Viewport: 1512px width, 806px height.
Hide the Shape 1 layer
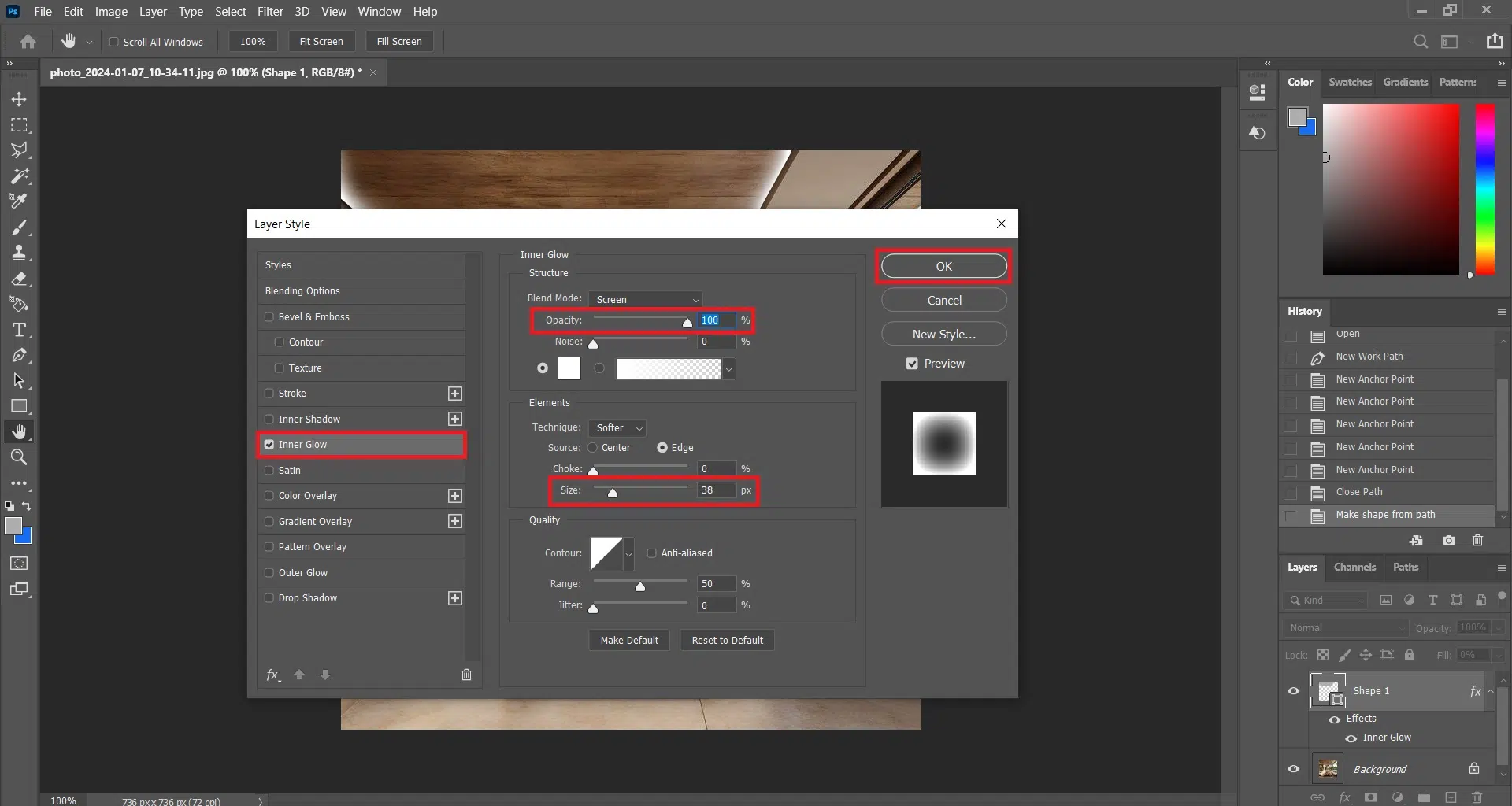[1293, 691]
